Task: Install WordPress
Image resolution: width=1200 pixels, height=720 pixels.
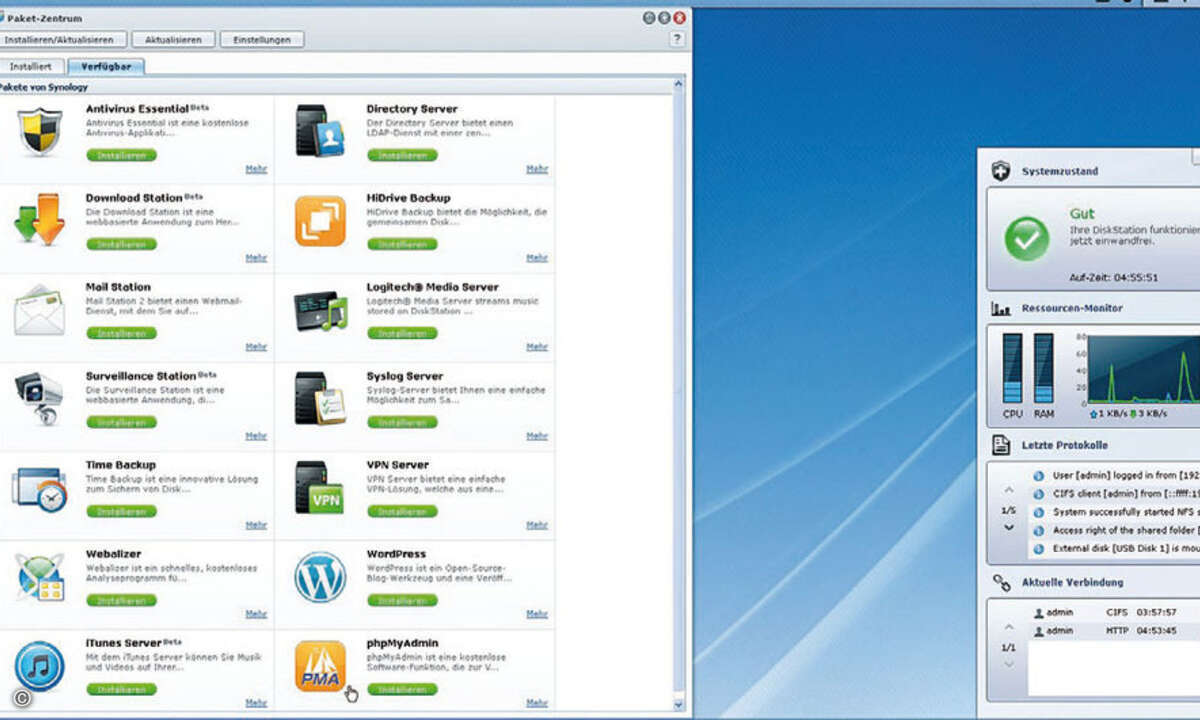Action: 402,600
